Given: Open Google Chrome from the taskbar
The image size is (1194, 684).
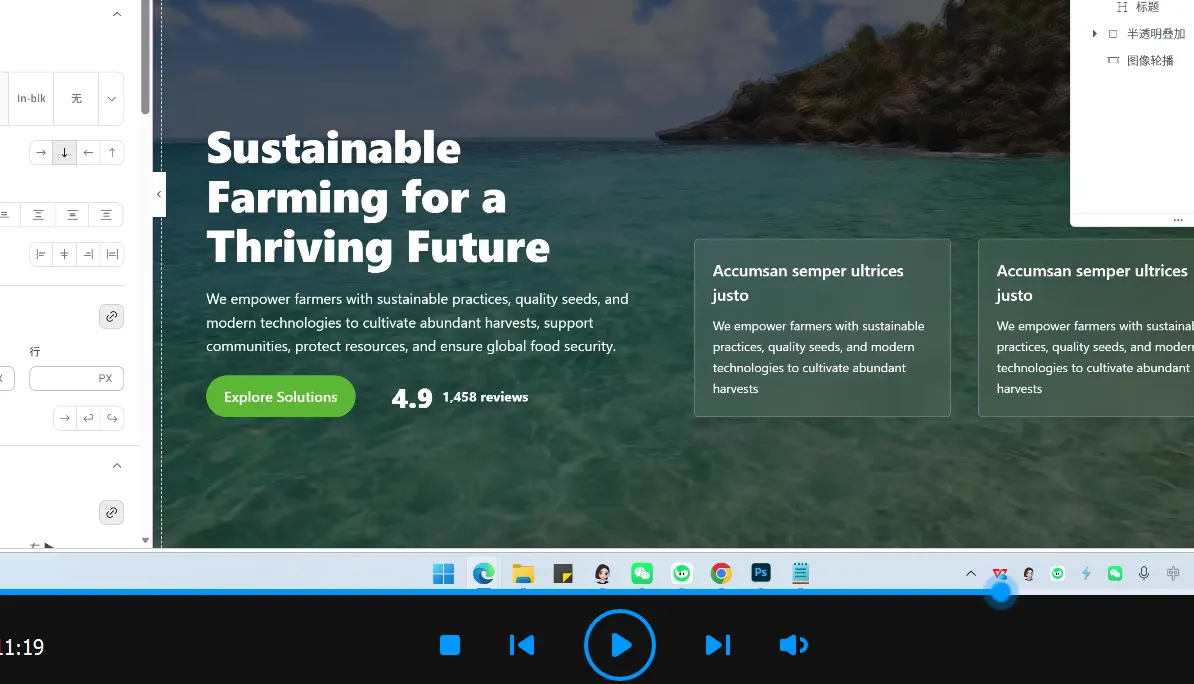Looking at the screenshot, I should (721, 573).
